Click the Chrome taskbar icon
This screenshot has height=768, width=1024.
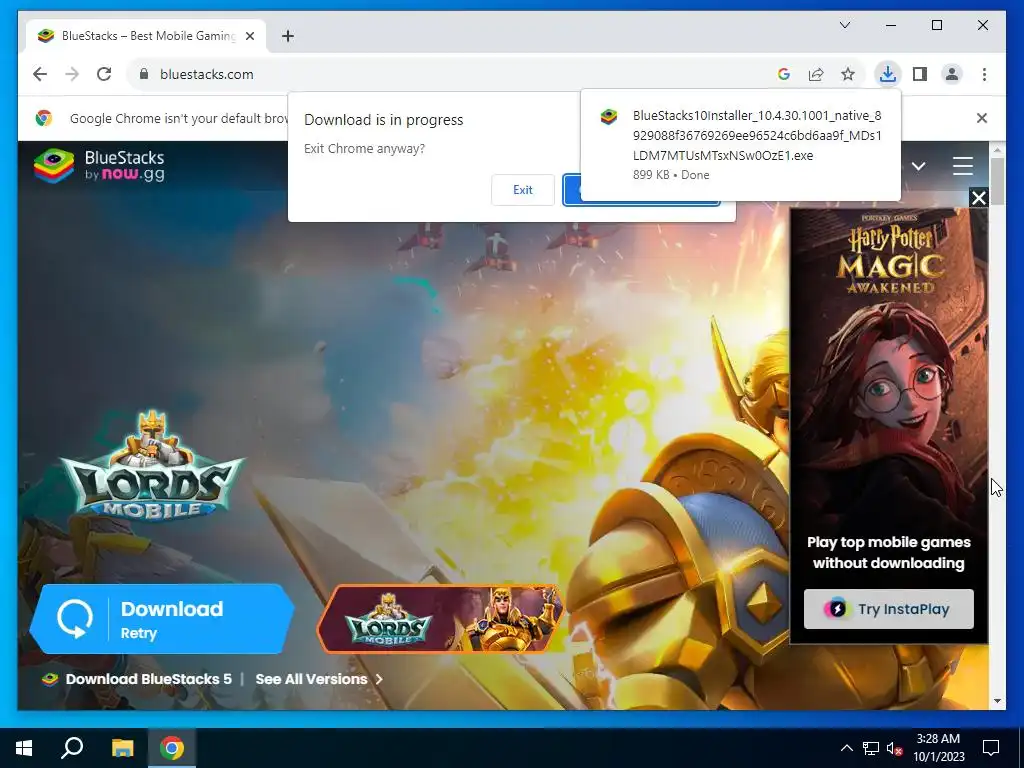coord(172,748)
